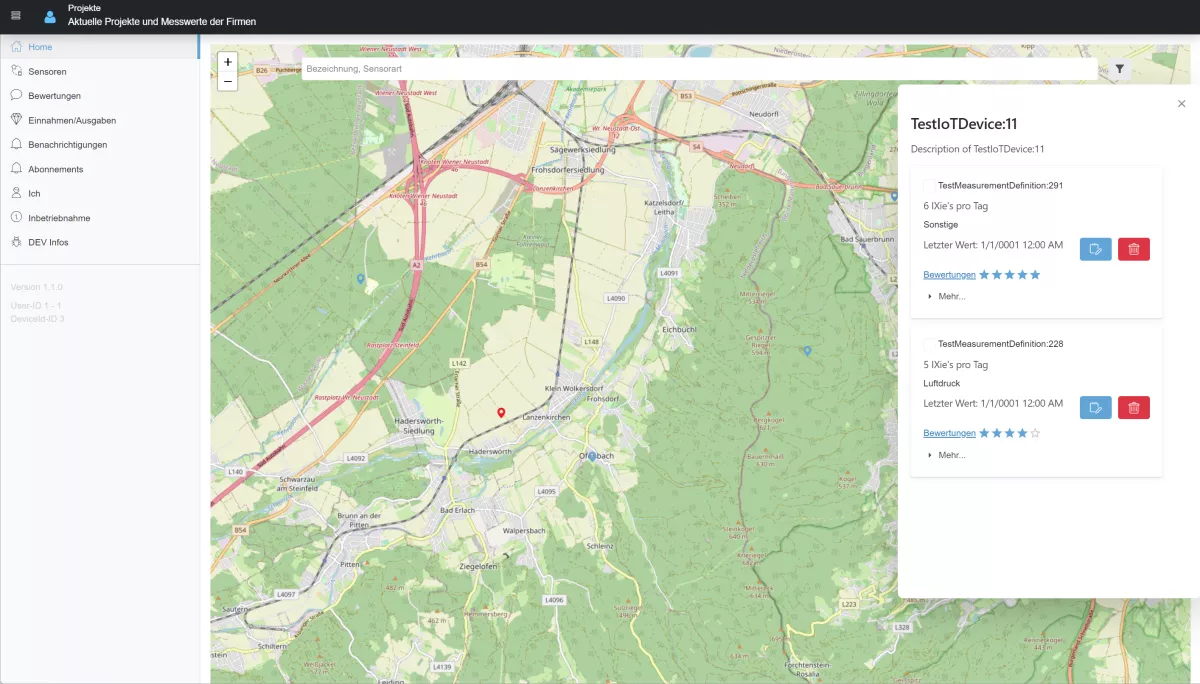Tick the TestMeasurementDefinition:228 checkbox
Screen dimensions: 1200x684
click(x=929, y=344)
